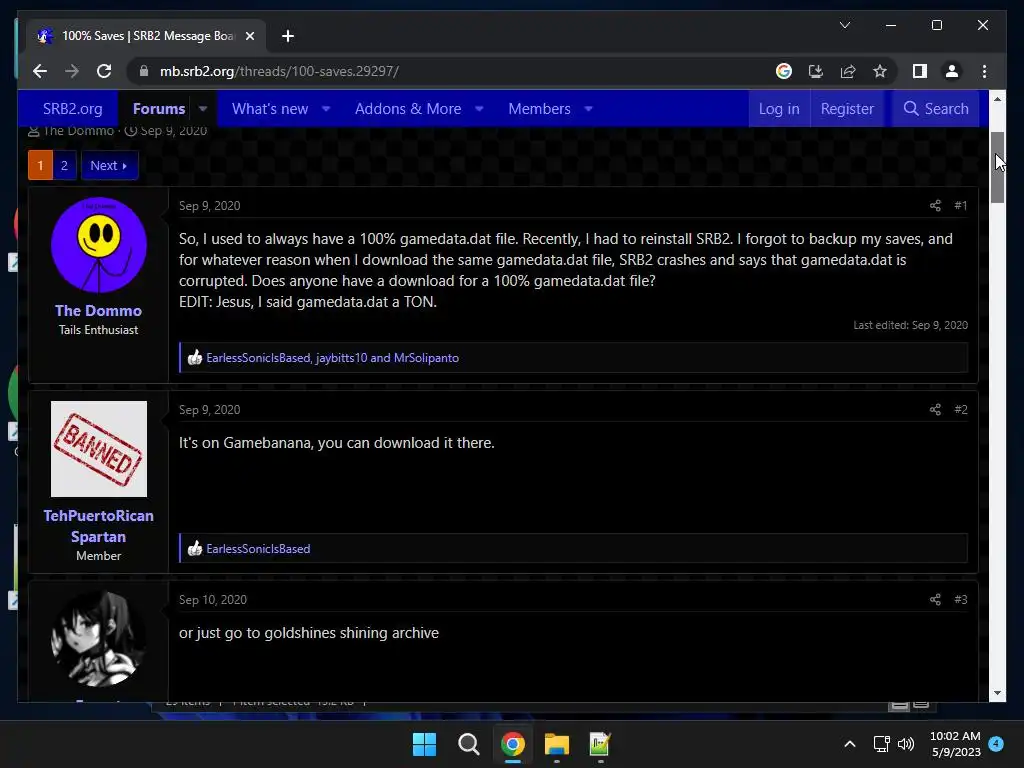The height and width of the screenshot is (768, 1024).
Task: Click the Log in link
Action: 779,108
